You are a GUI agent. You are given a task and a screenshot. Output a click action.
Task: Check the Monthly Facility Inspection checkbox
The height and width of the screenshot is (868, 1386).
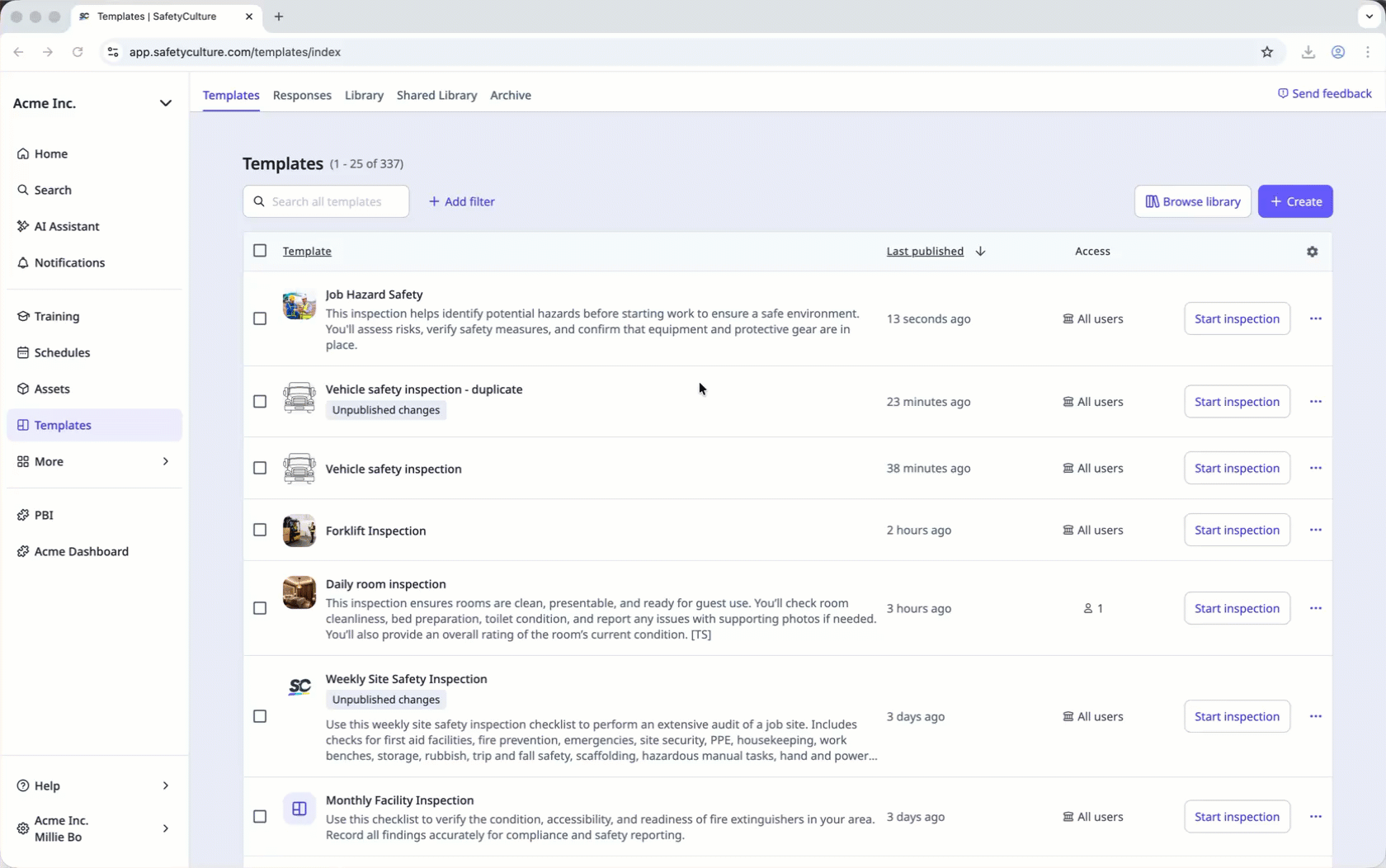tap(260, 817)
